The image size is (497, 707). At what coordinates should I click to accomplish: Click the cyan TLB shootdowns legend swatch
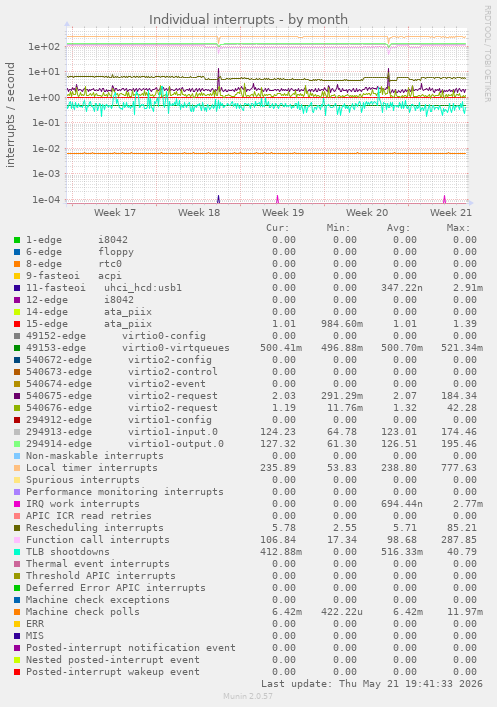pyautogui.click(x=17, y=552)
